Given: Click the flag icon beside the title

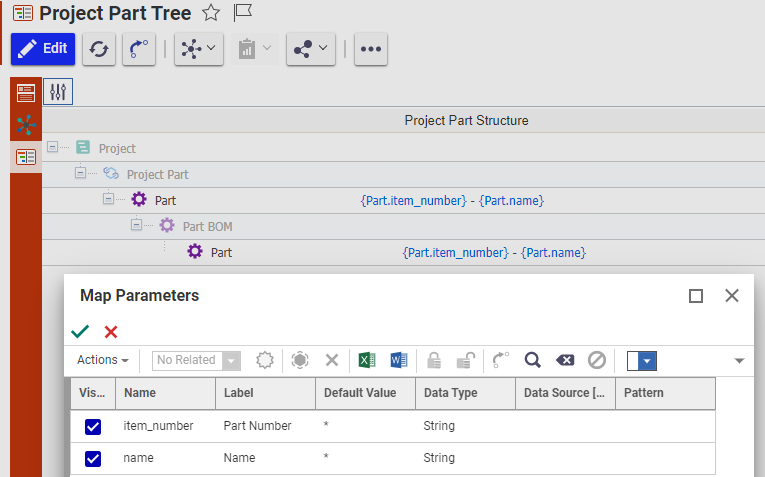Looking at the screenshot, I should click(x=242, y=13).
